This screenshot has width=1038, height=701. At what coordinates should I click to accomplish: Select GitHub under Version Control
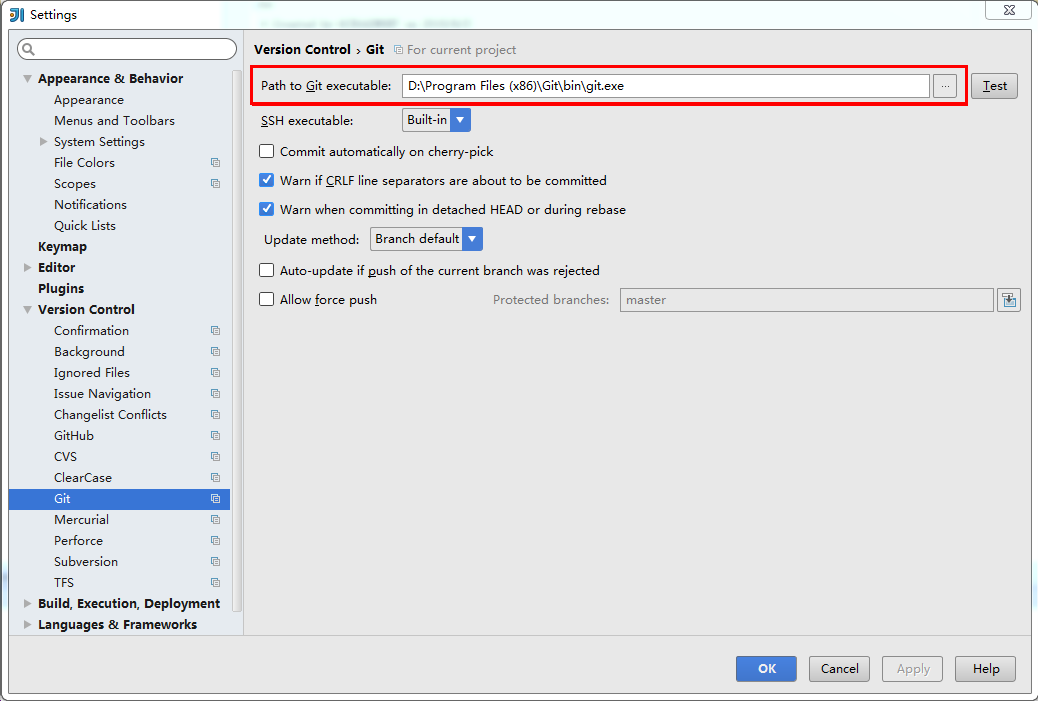(74, 436)
